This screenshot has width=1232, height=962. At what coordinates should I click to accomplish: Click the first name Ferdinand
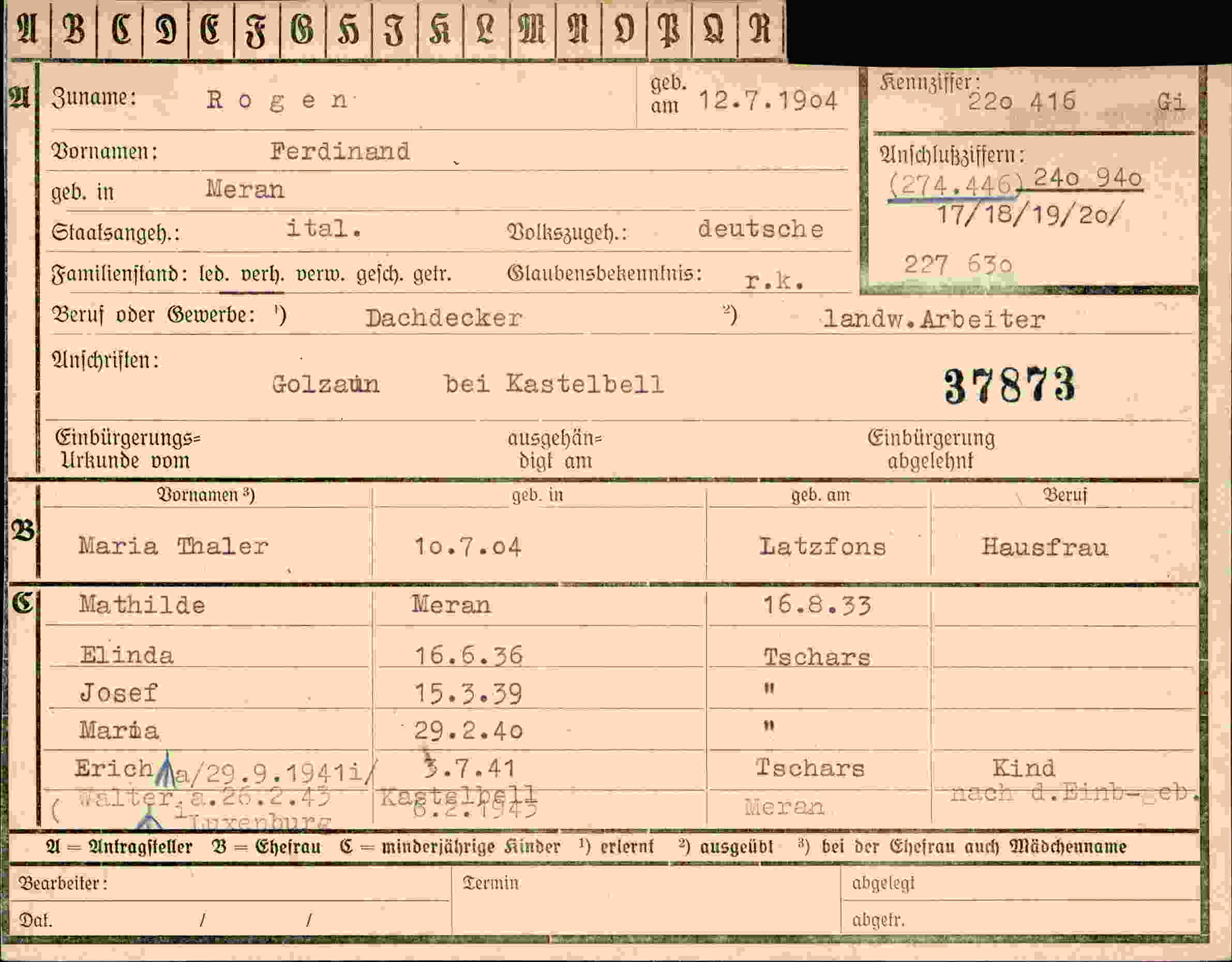pos(340,151)
